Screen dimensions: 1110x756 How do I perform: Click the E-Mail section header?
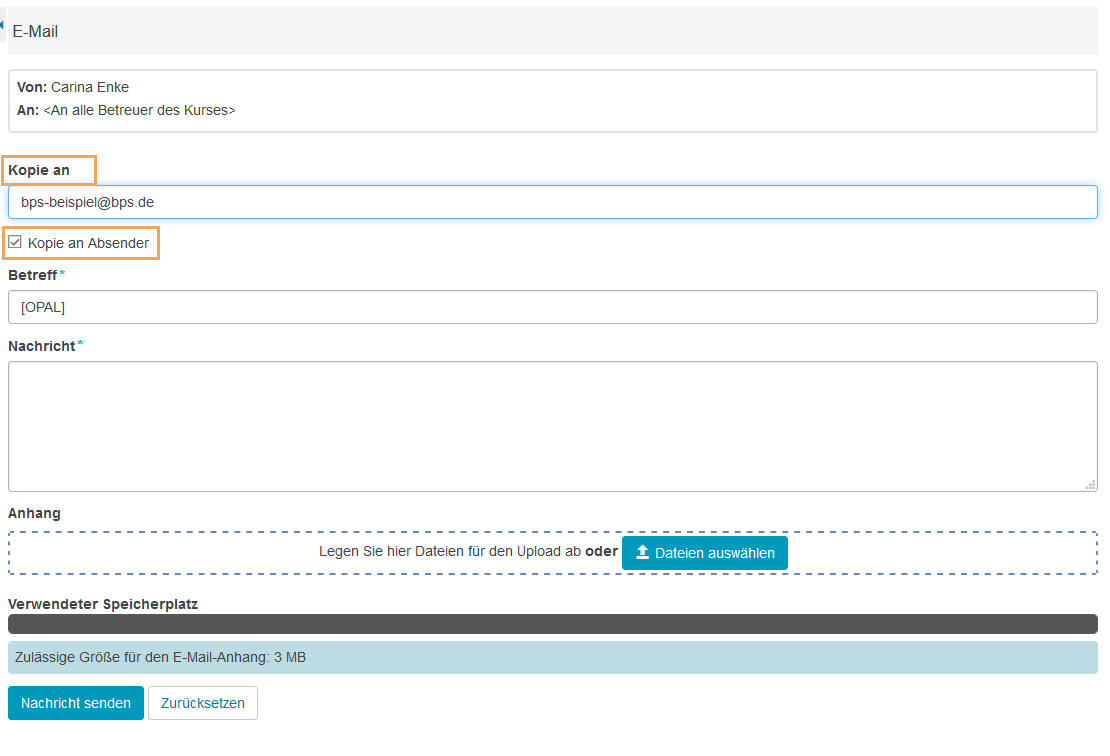(36, 32)
